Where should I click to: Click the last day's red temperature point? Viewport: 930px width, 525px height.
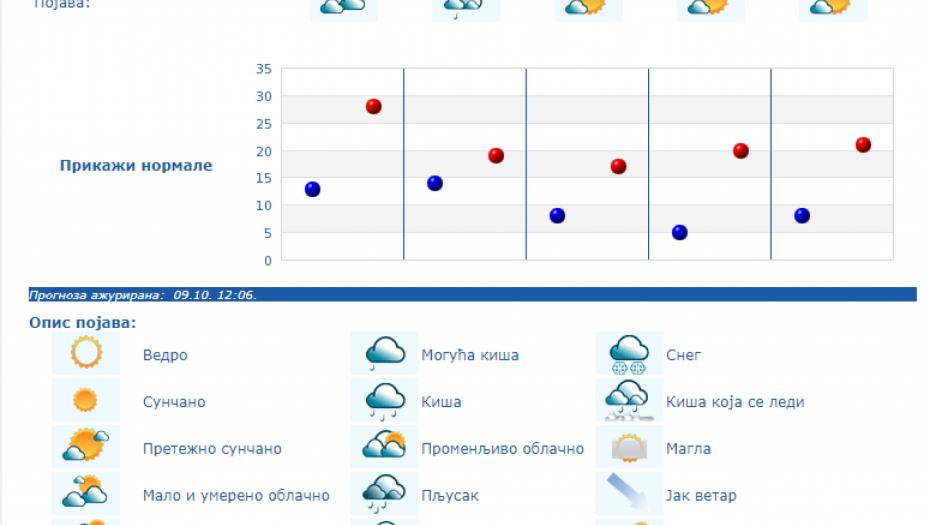click(x=863, y=145)
